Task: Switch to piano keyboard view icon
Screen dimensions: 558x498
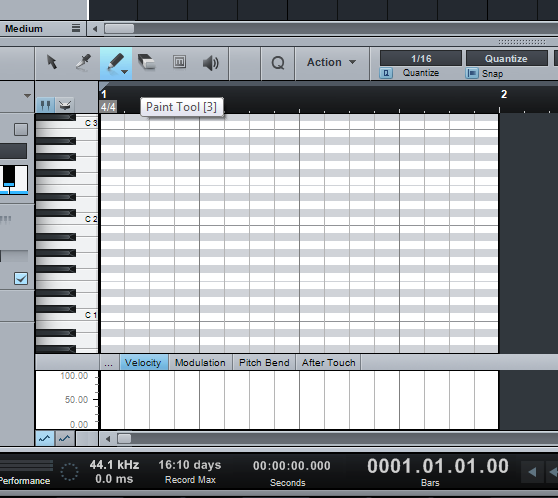Action: point(45,105)
